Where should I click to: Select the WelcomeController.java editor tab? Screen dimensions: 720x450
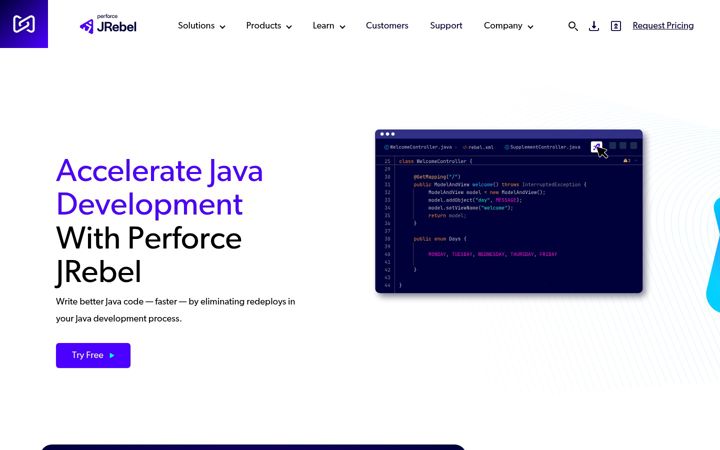(418, 147)
